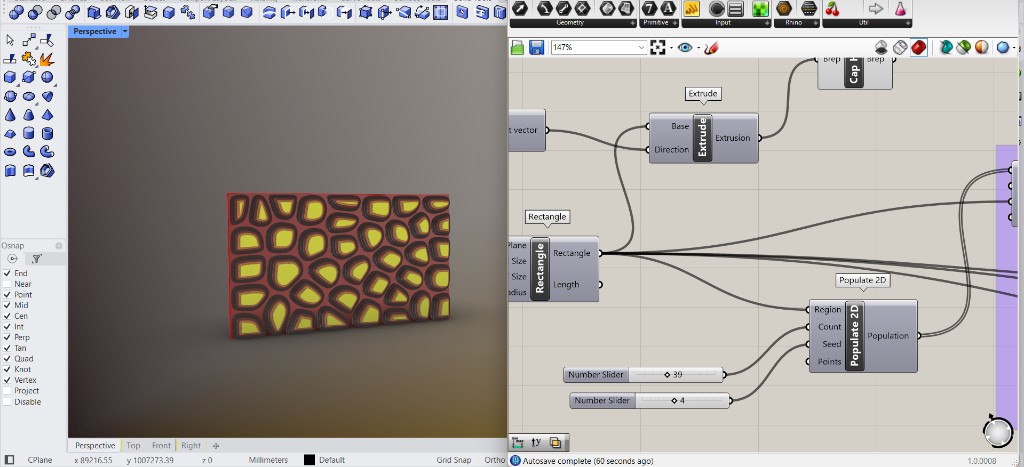The width and height of the screenshot is (1024, 467).
Task: Expand the Util panel dropdown
Action: (907, 23)
